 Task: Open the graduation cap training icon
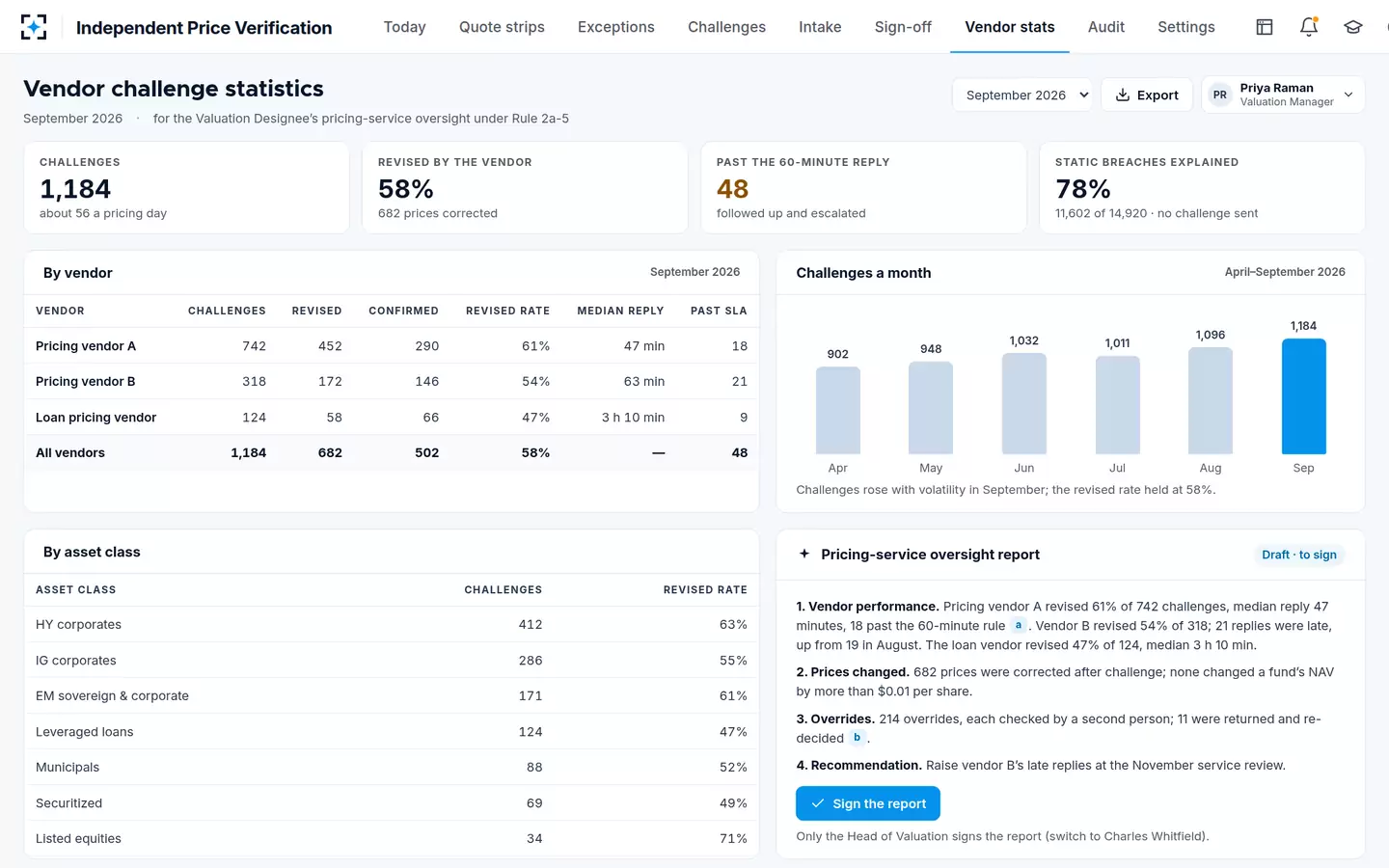(x=1352, y=27)
